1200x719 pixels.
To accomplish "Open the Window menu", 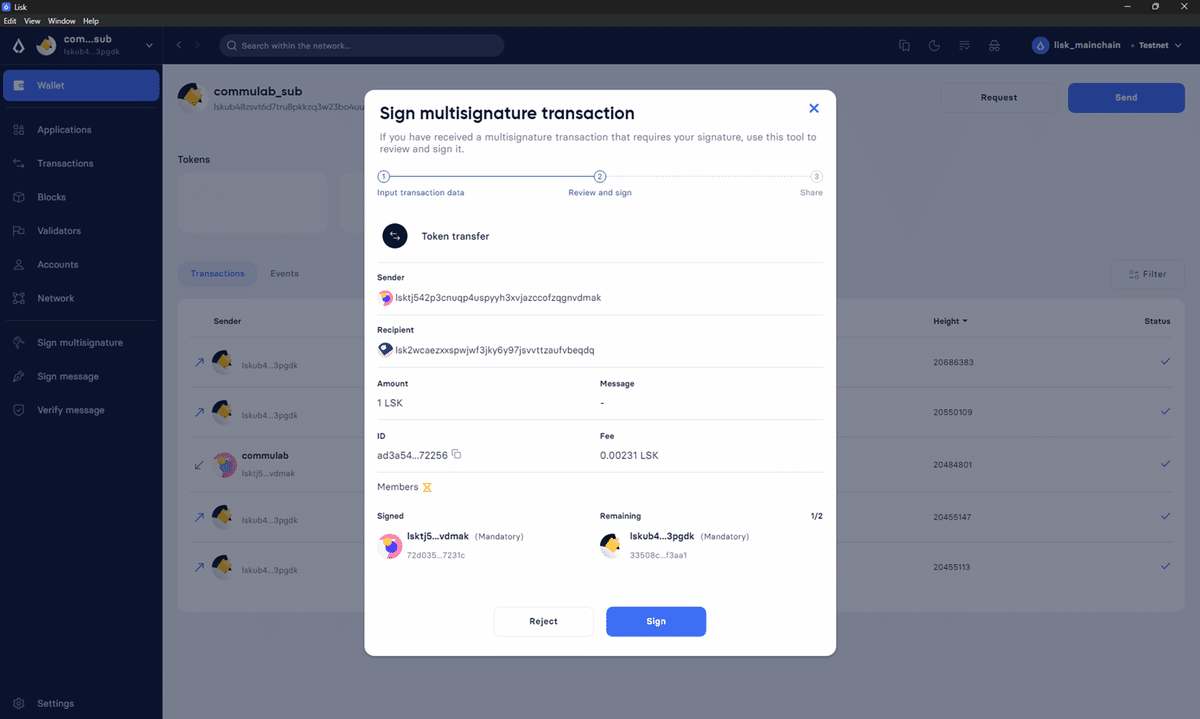I will [61, 21].
